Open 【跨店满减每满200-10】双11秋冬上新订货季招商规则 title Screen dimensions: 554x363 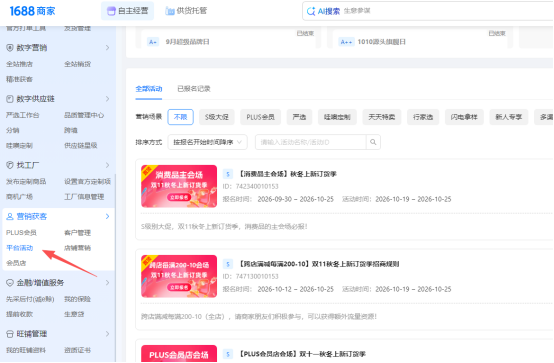click(319, 264)
